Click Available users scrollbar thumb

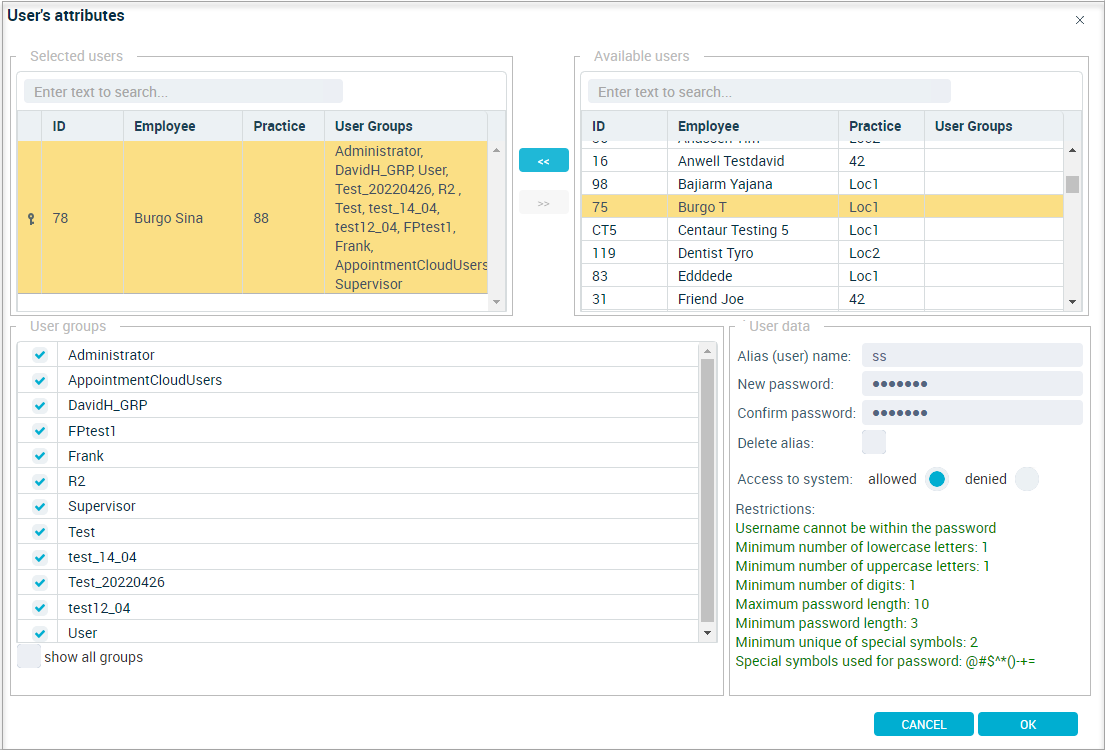(1072, 184)
